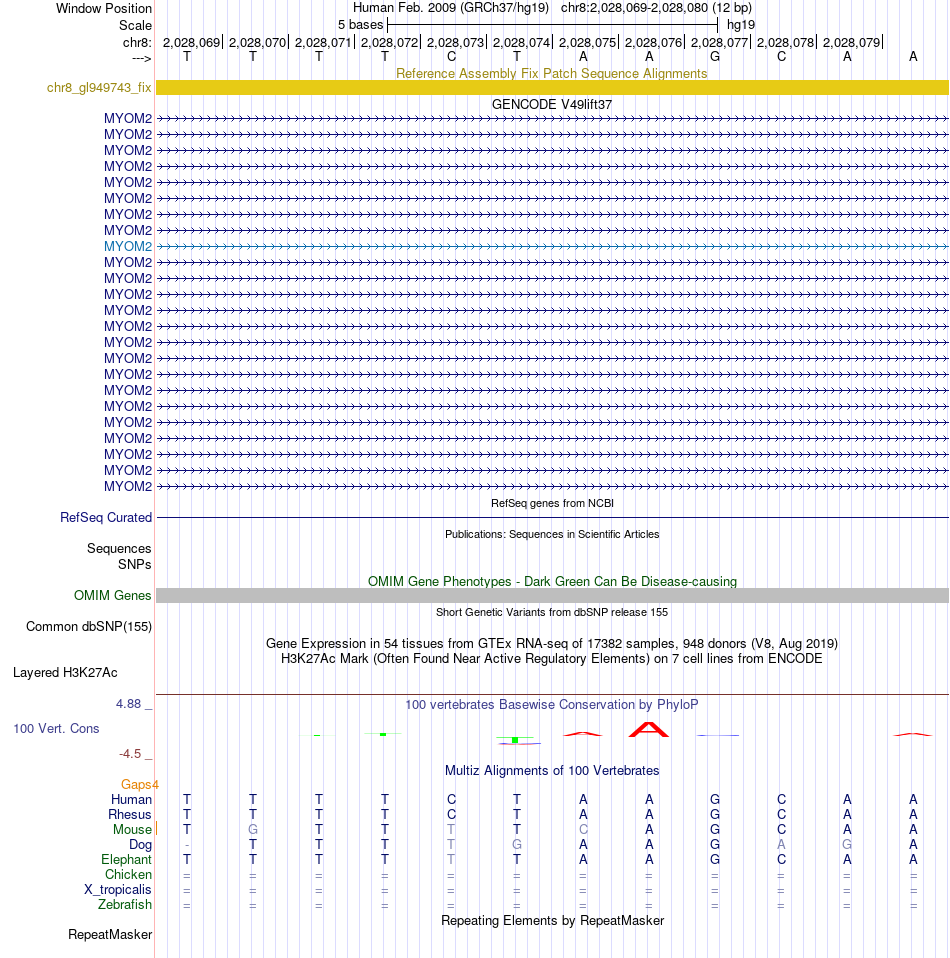The width and height of the screenshot is (950, 958).
Task: Click the Scale label
Action: click(x=135, y=26)
